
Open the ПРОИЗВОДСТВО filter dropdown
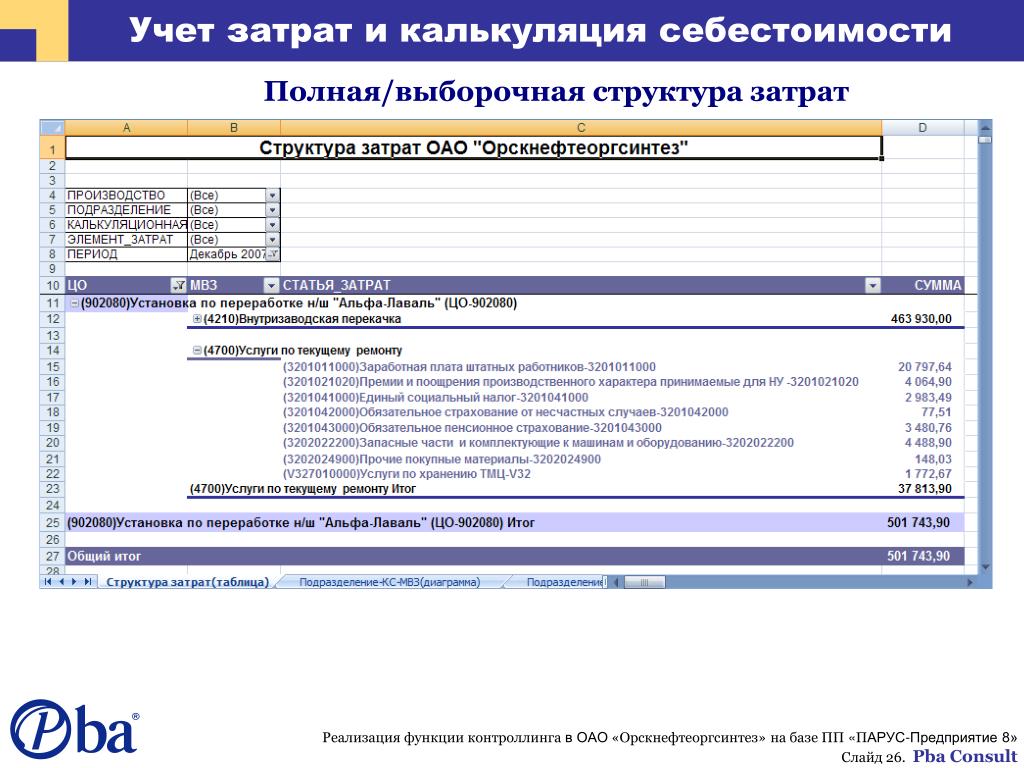tap(272, 195)
